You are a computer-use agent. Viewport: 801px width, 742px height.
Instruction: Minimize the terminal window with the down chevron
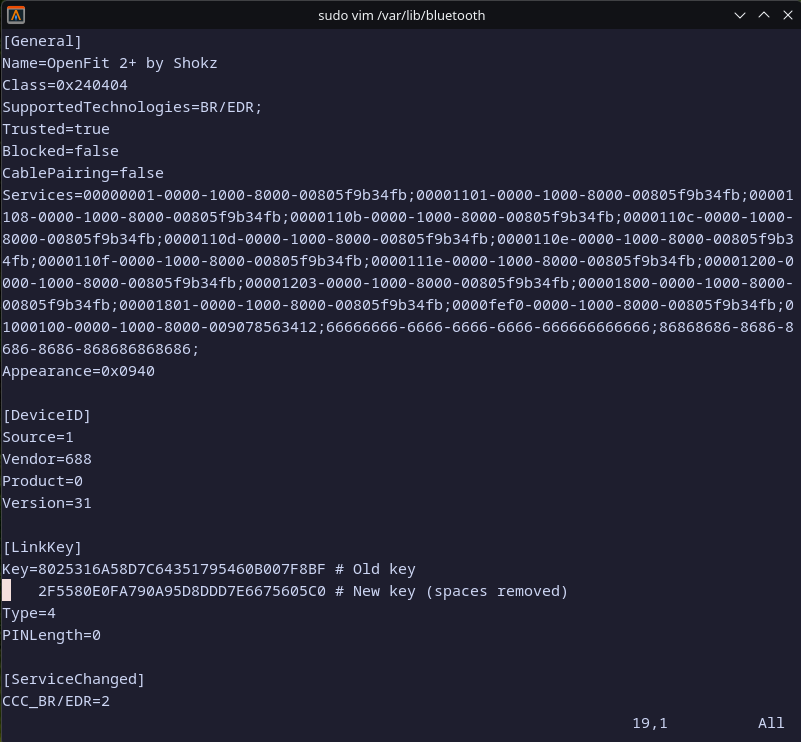739,15
